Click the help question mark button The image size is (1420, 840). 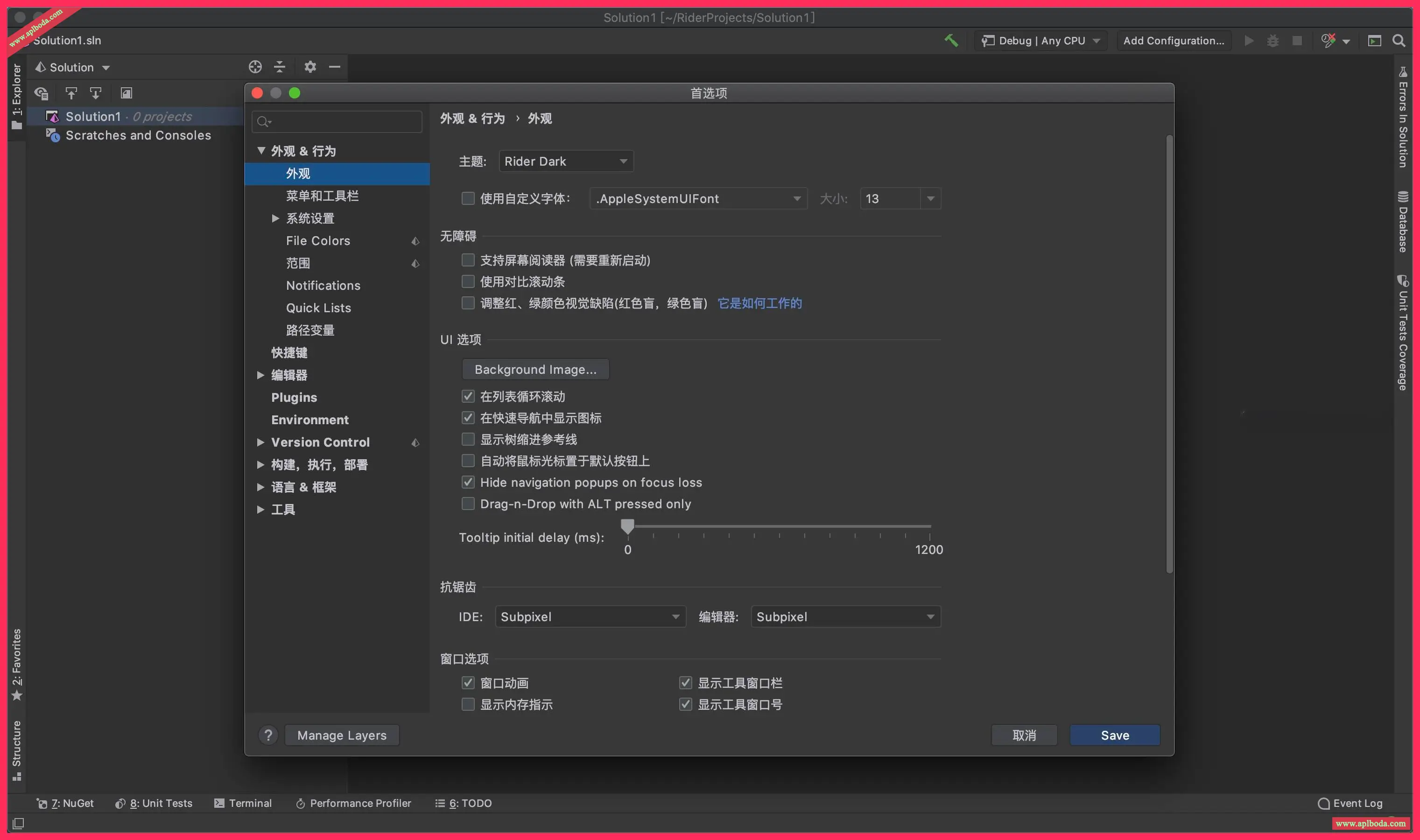pyautogui.click(x=268, y=735)
